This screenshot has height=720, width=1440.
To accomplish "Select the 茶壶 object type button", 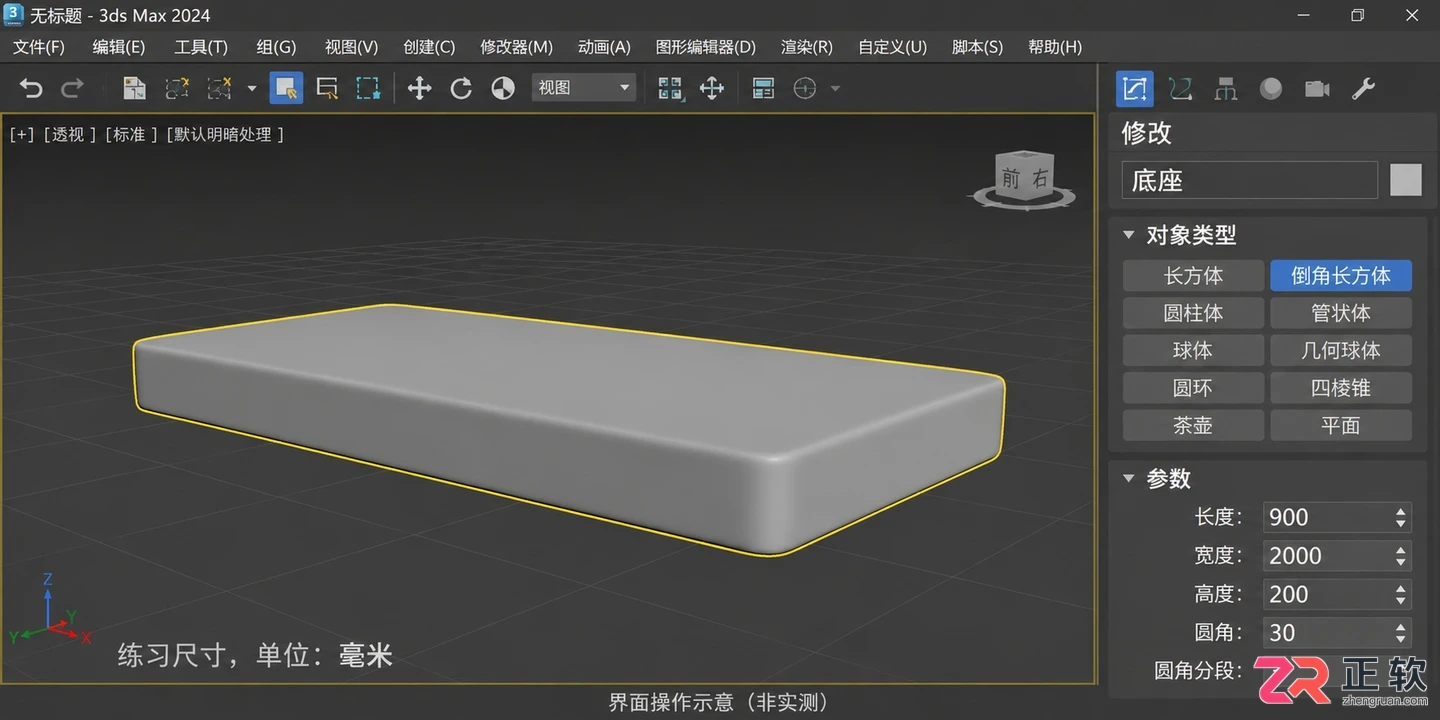I will point(1194,425).
